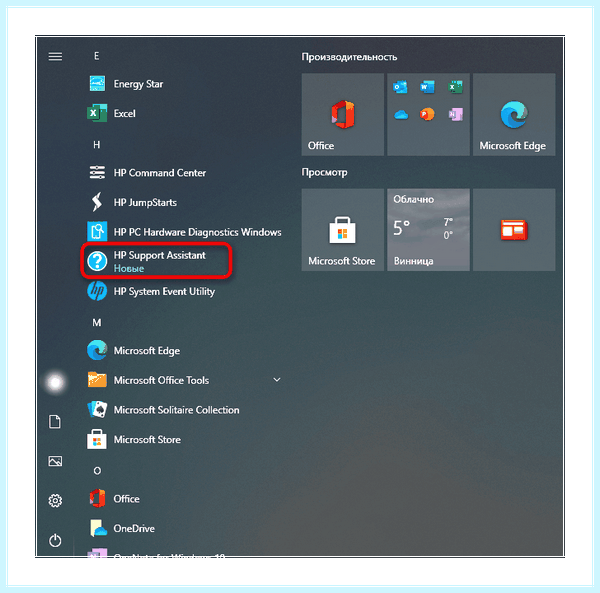Open Settings gear in the Start sidebar

point(55,500)
